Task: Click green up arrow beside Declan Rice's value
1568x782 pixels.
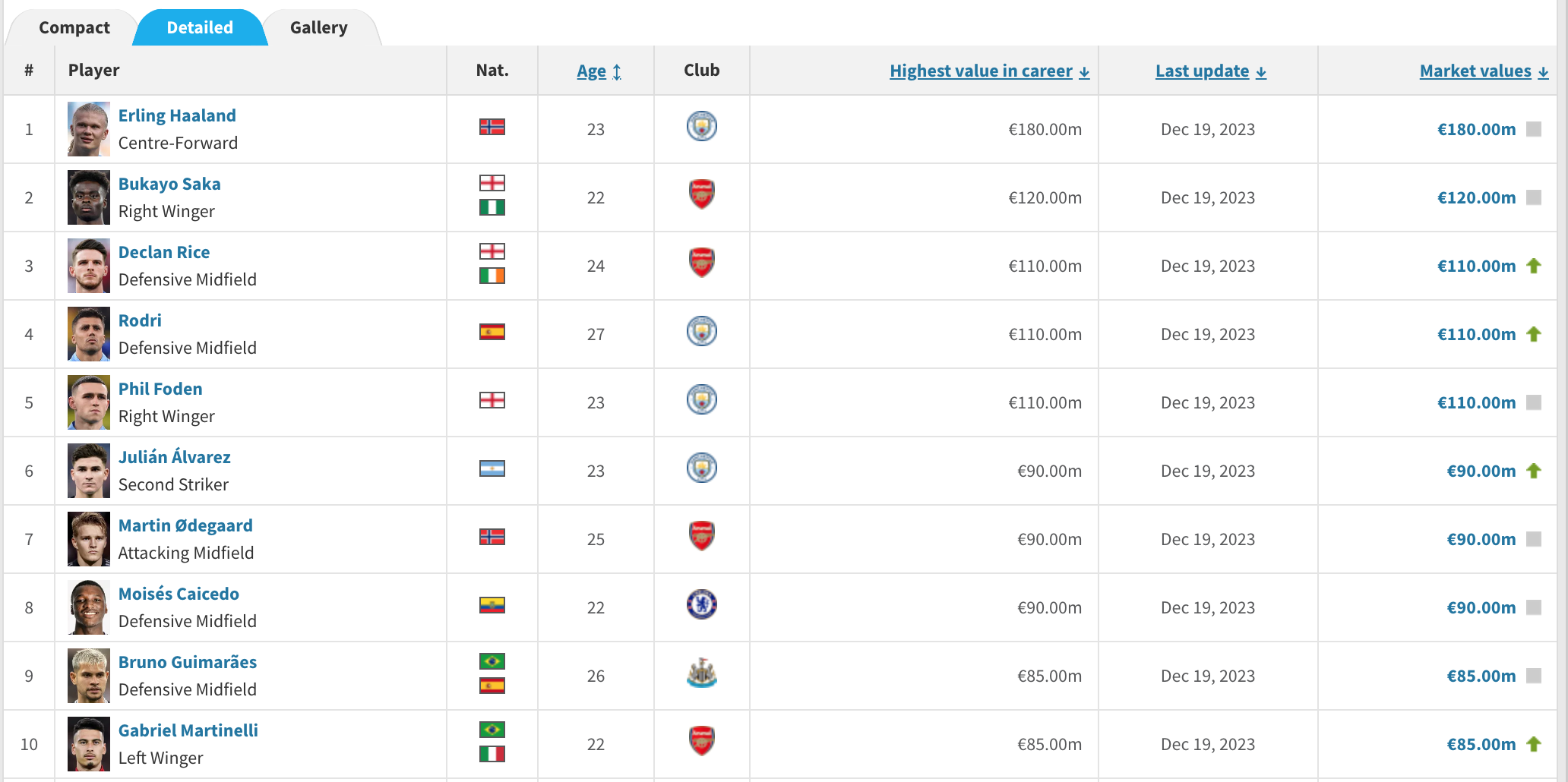Action: tap(1534, 266)
